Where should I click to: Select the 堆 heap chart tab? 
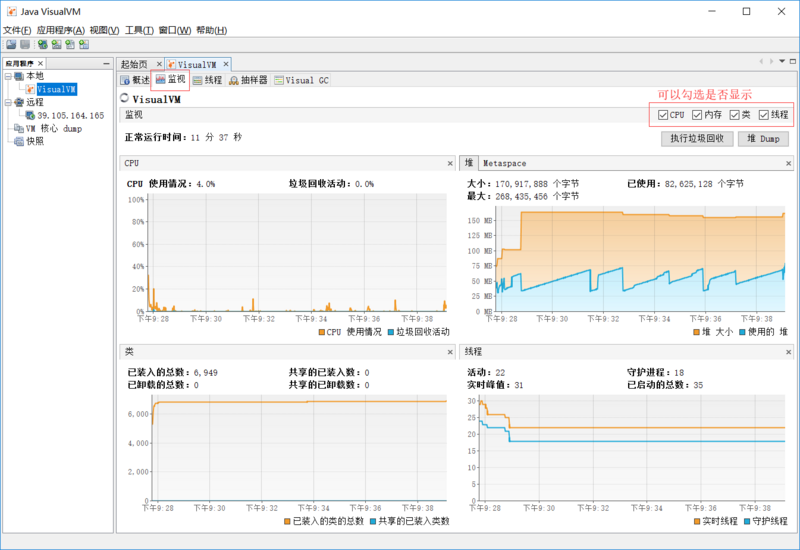(x=469, y=163)
